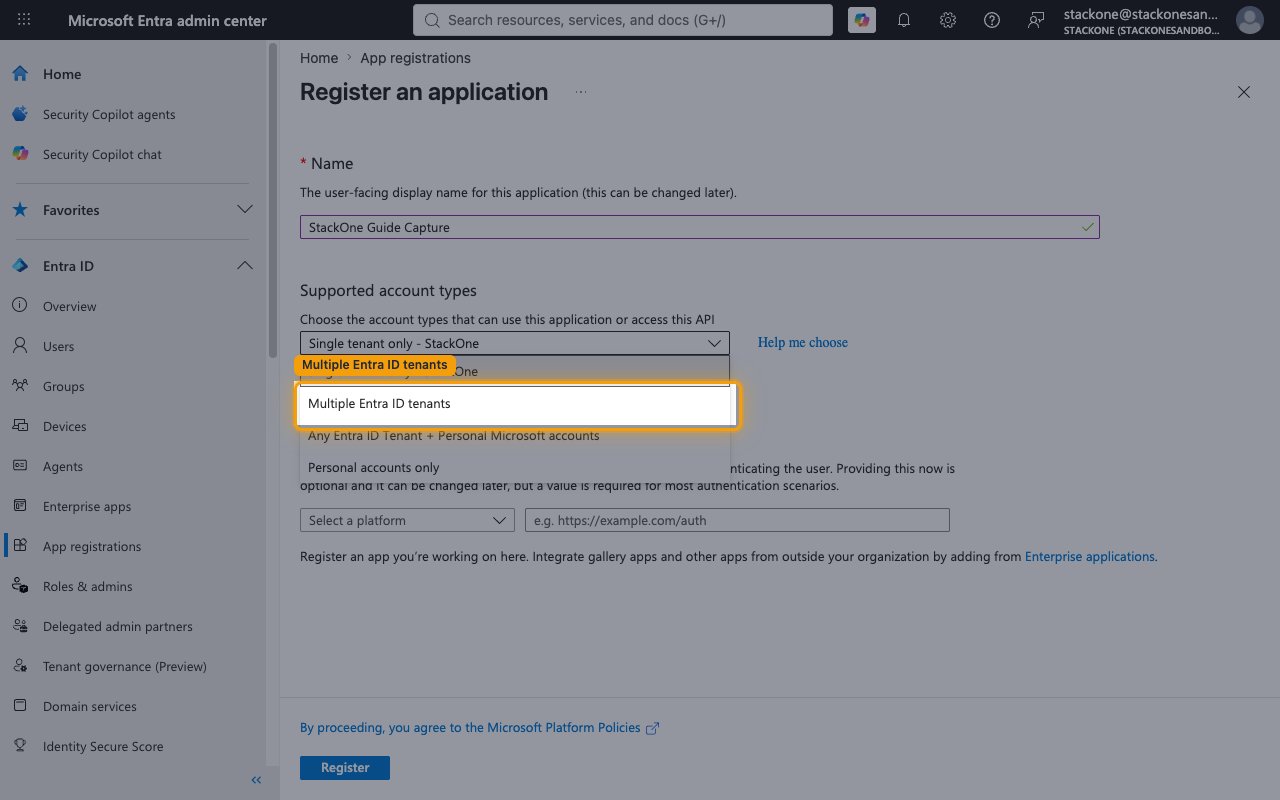Collapse the Entra ID section chevron

[244, 266]
